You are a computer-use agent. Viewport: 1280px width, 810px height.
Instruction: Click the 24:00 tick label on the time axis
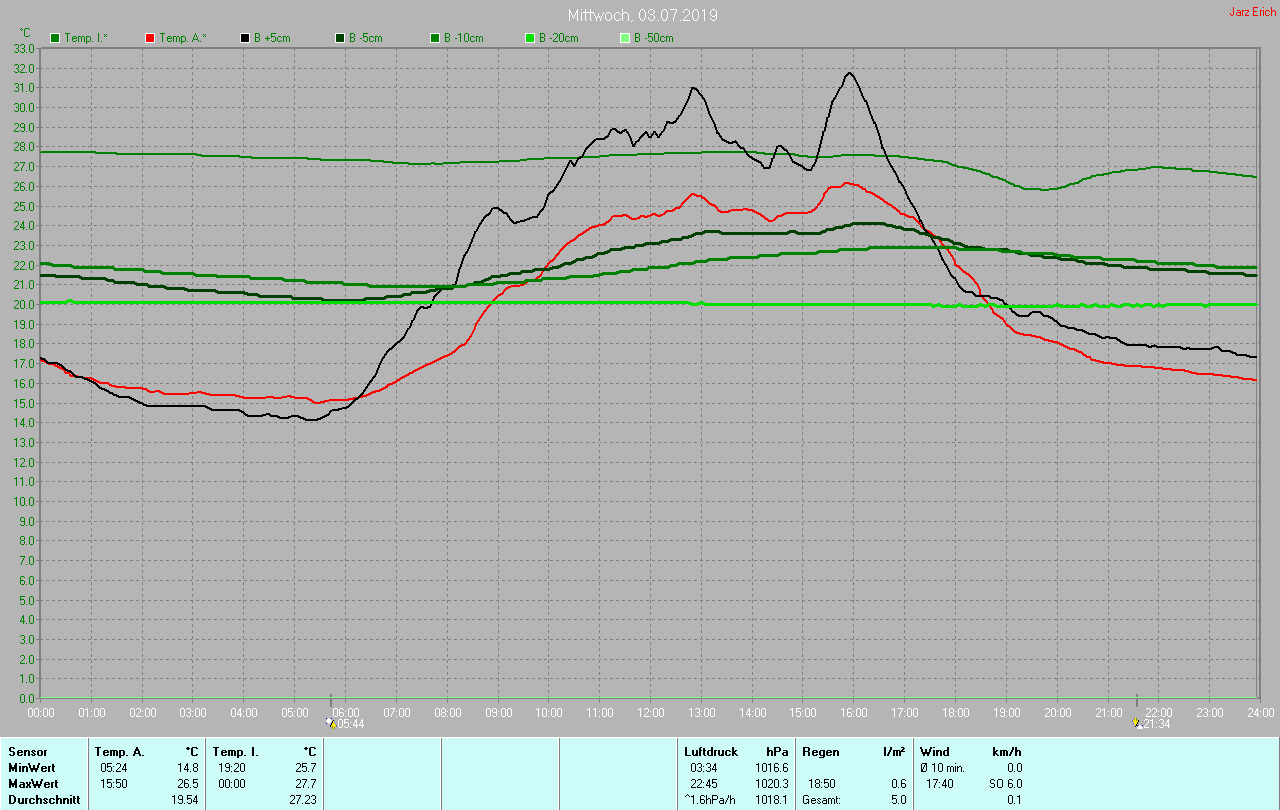[x=1260, y=712]
